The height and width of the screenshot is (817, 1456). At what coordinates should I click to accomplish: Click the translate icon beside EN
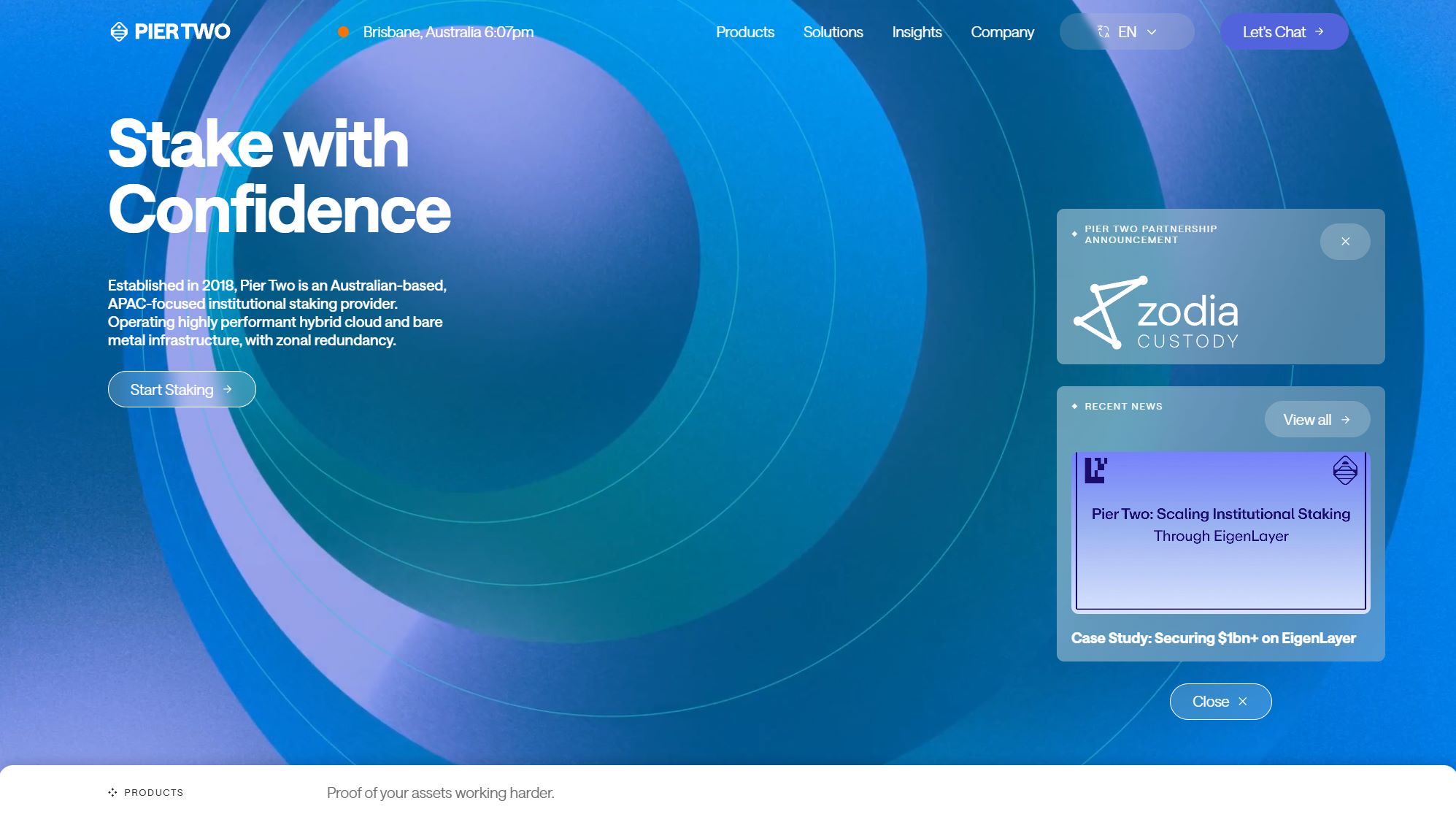(1103, 32)
